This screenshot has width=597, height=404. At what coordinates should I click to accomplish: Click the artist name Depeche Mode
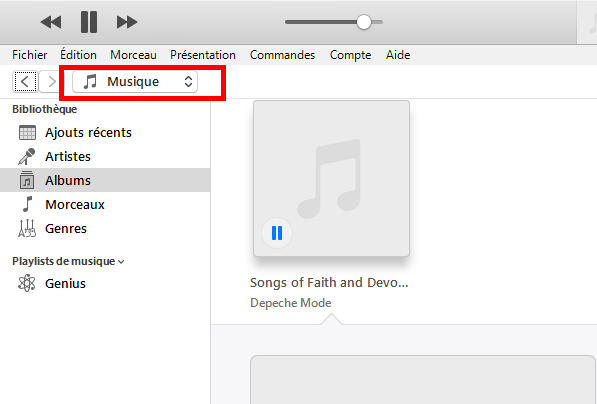[291, 303]
